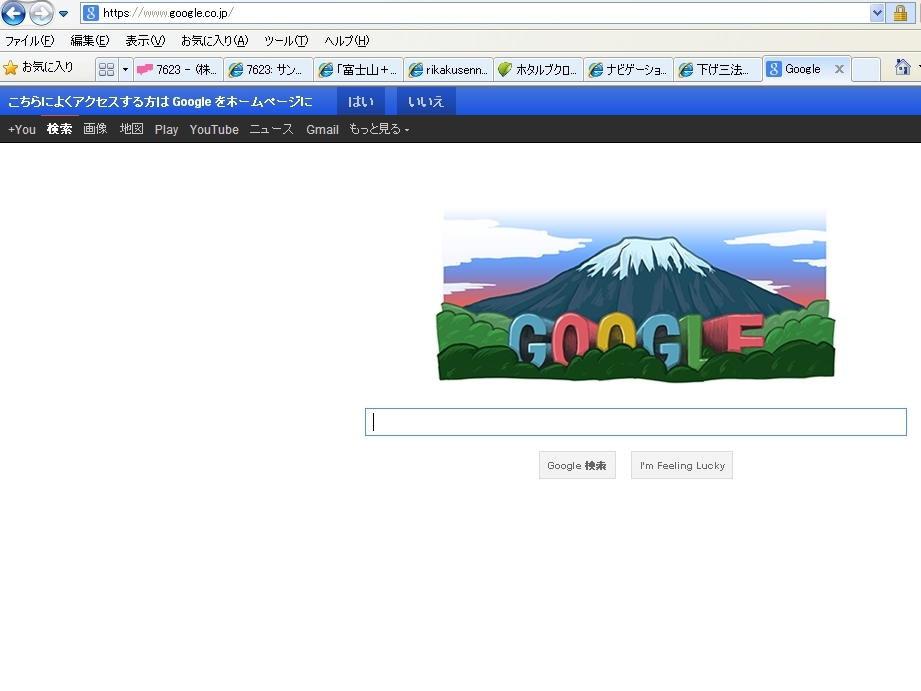
Task: Click はい to set Google as homepage
Action: click(x=361, y=101)
